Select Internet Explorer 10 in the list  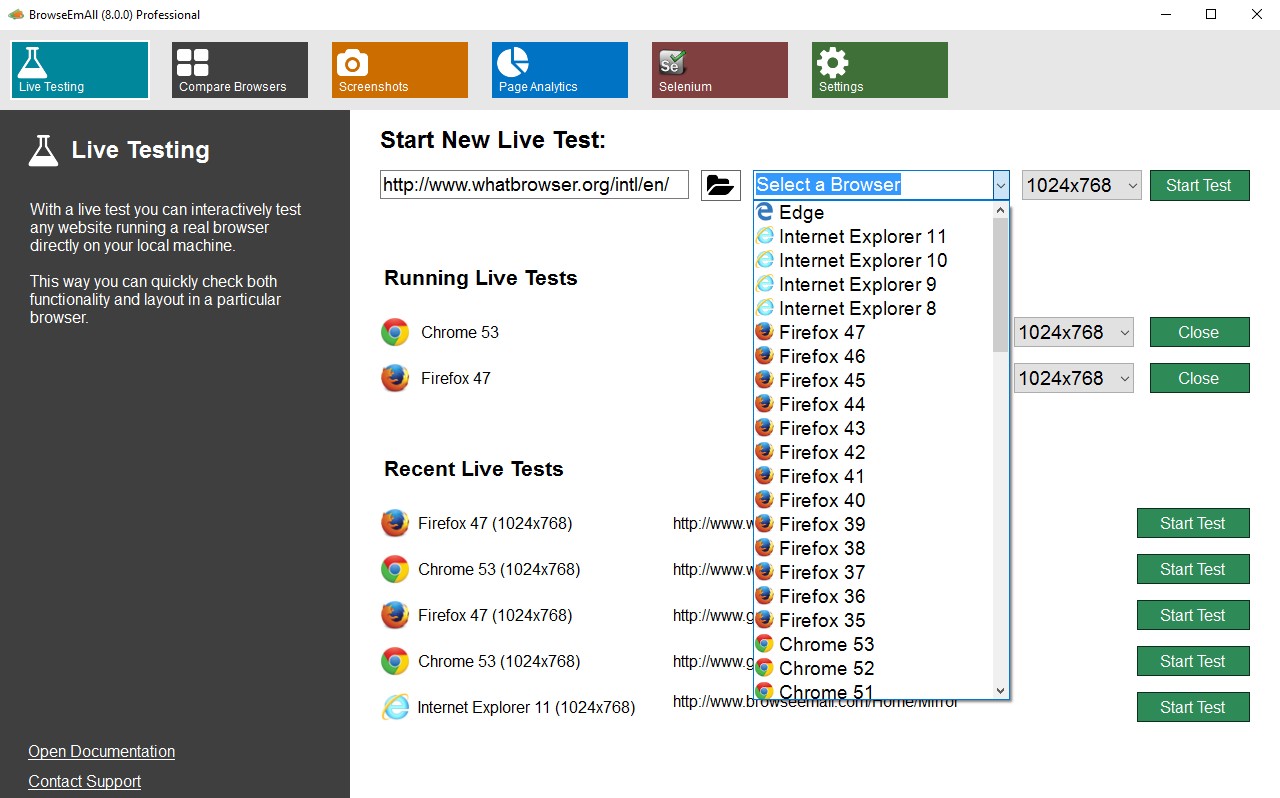[873, 260]
